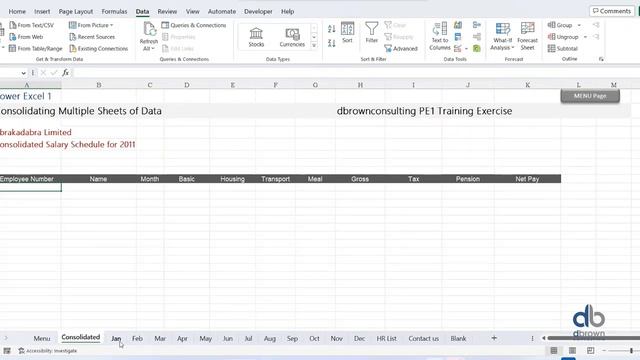
Task: Click the MENU Page button
Action: (x=590, y=96)
